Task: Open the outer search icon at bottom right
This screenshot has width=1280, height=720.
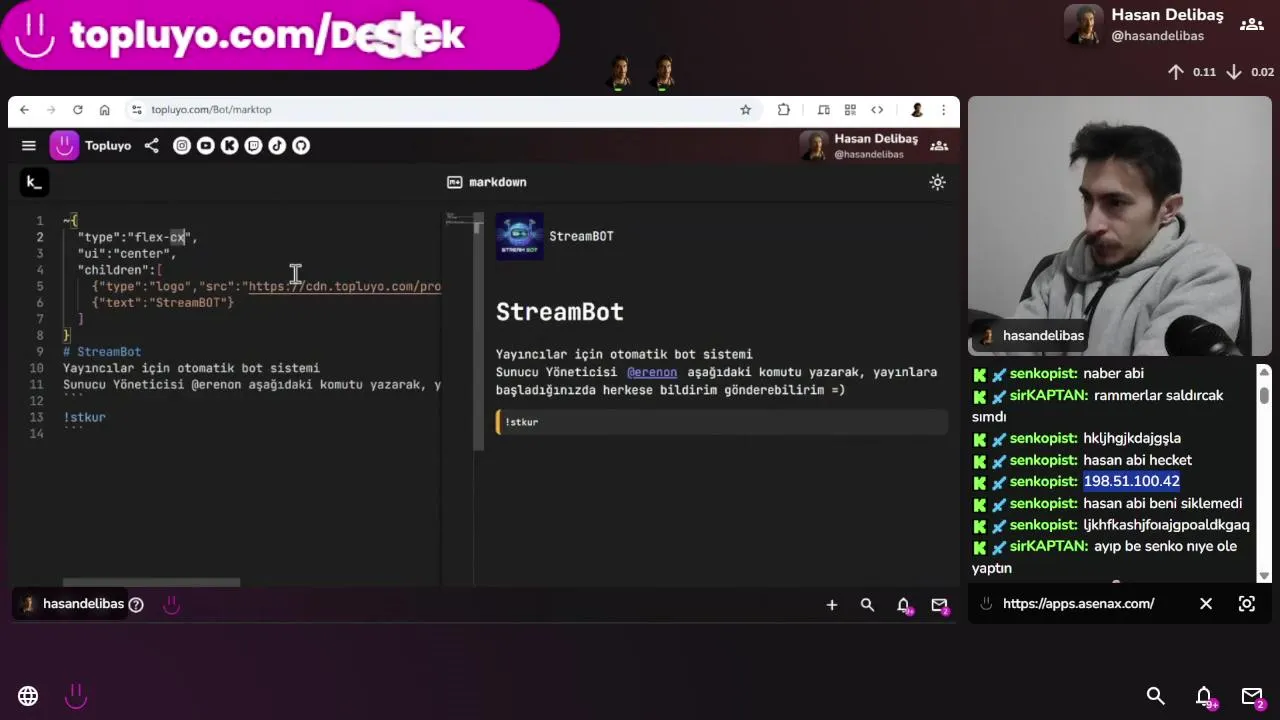Action: click(1156, 696)
